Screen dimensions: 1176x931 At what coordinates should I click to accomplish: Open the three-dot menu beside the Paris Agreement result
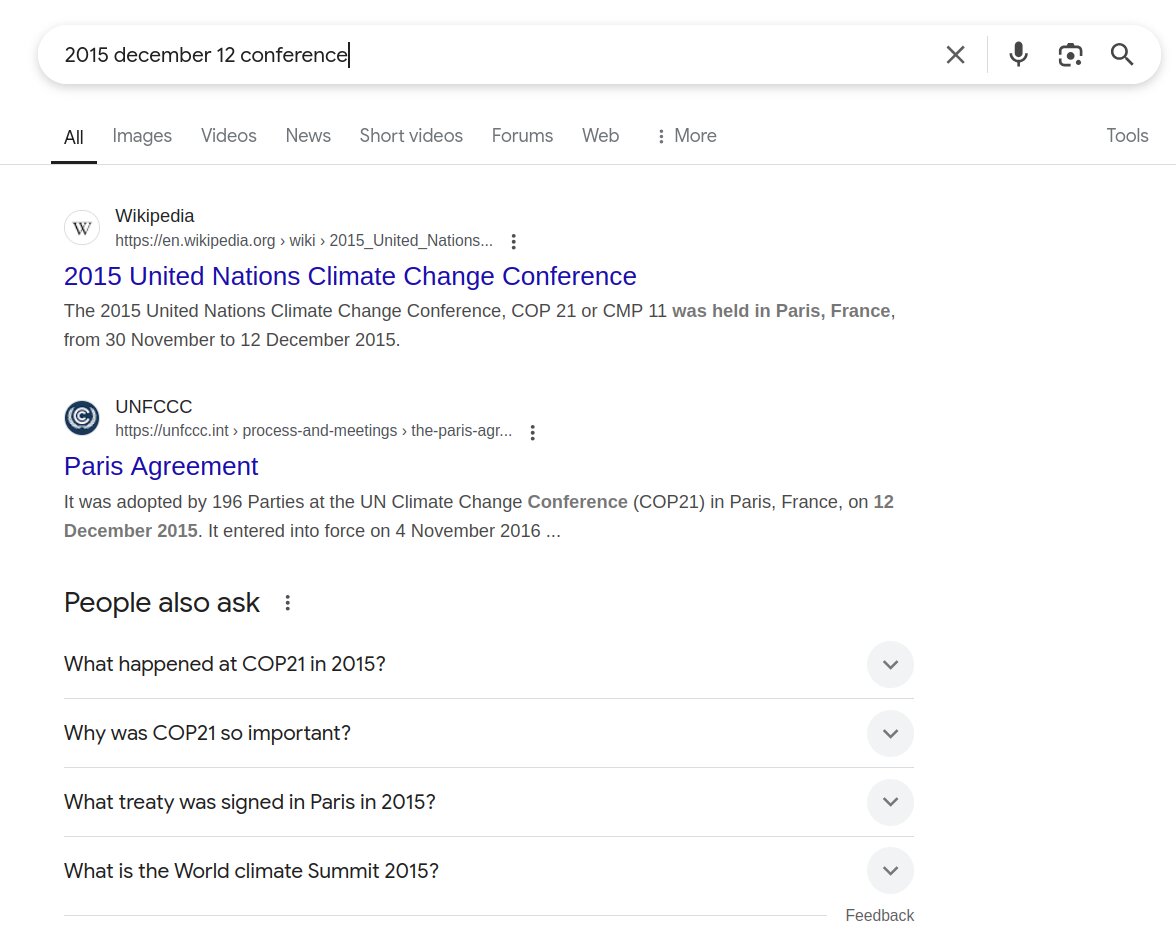[x=532, y=432]
